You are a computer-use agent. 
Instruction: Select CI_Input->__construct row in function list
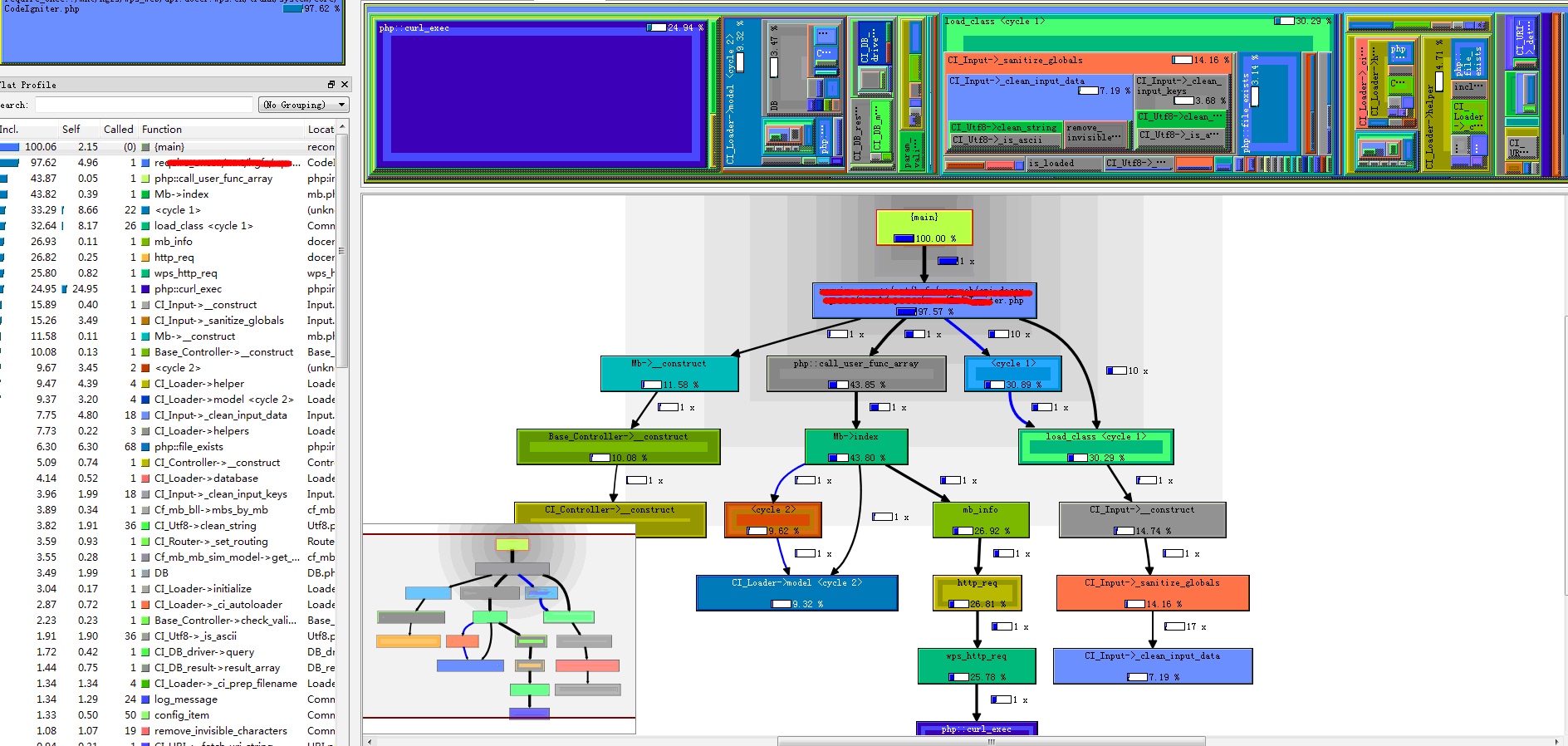tap(168, 305)
